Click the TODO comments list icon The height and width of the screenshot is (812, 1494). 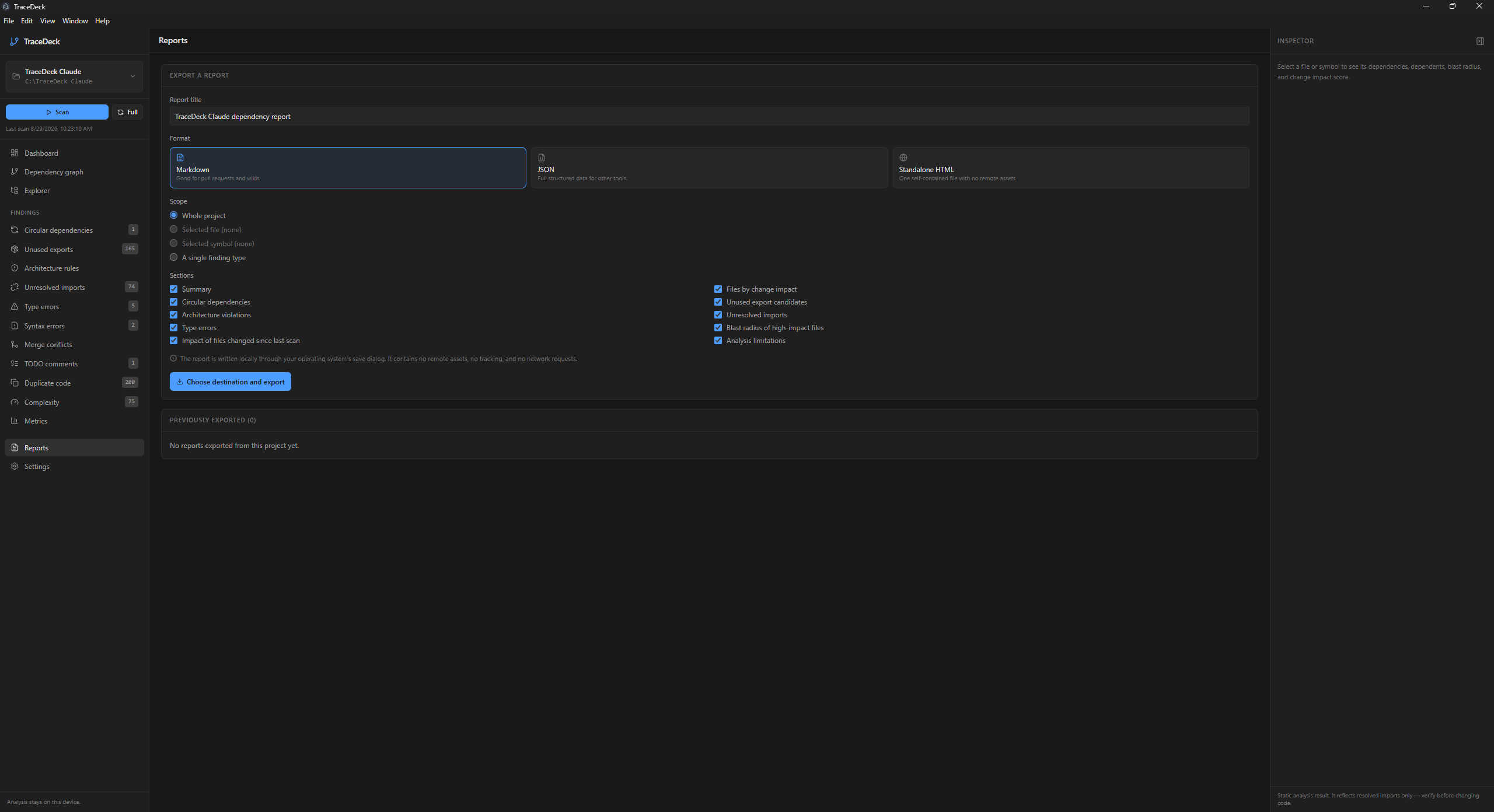[15, 363]
